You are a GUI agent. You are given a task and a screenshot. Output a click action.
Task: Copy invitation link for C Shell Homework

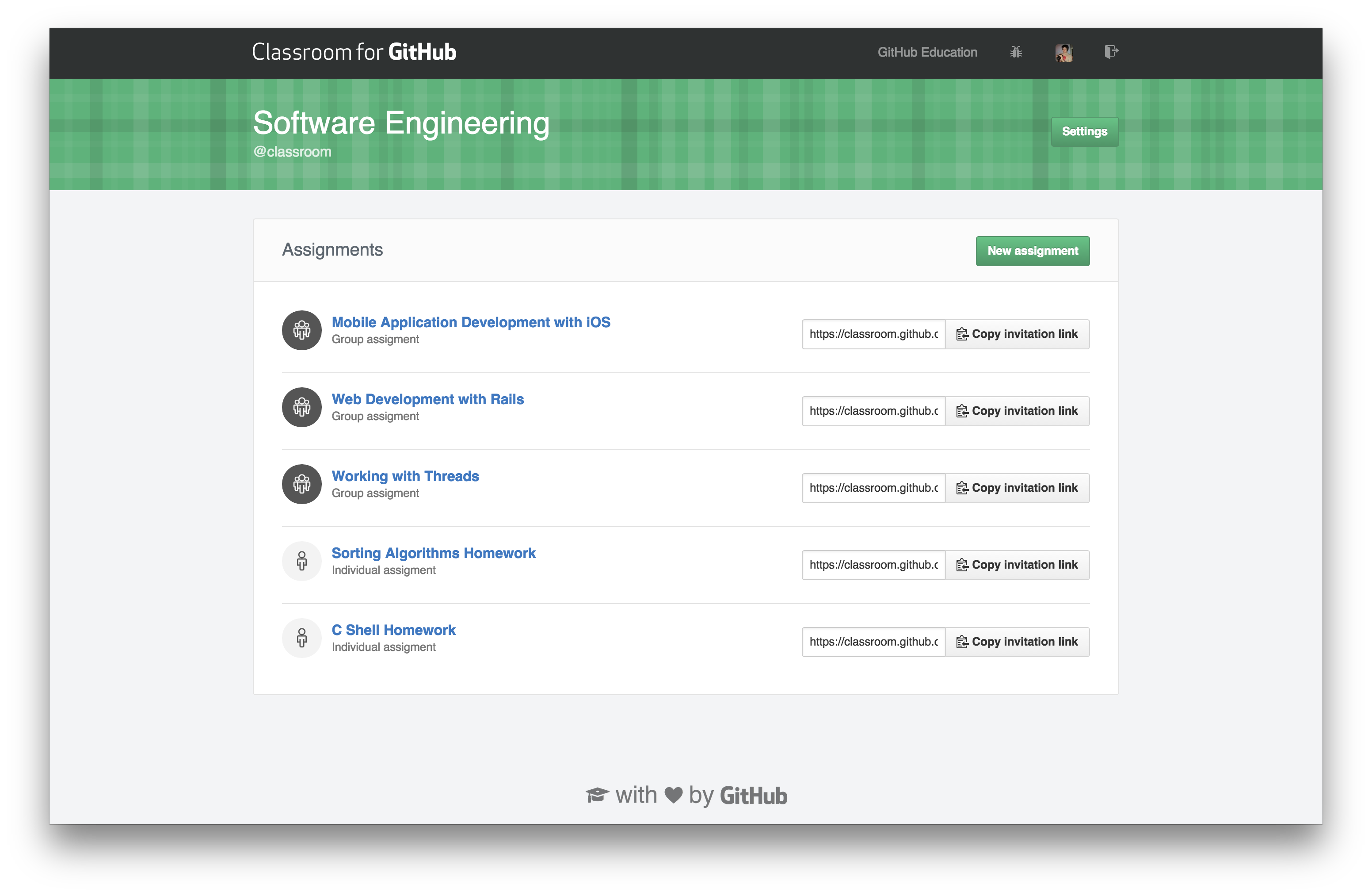pyautogui.click(x=1016, y=641)
